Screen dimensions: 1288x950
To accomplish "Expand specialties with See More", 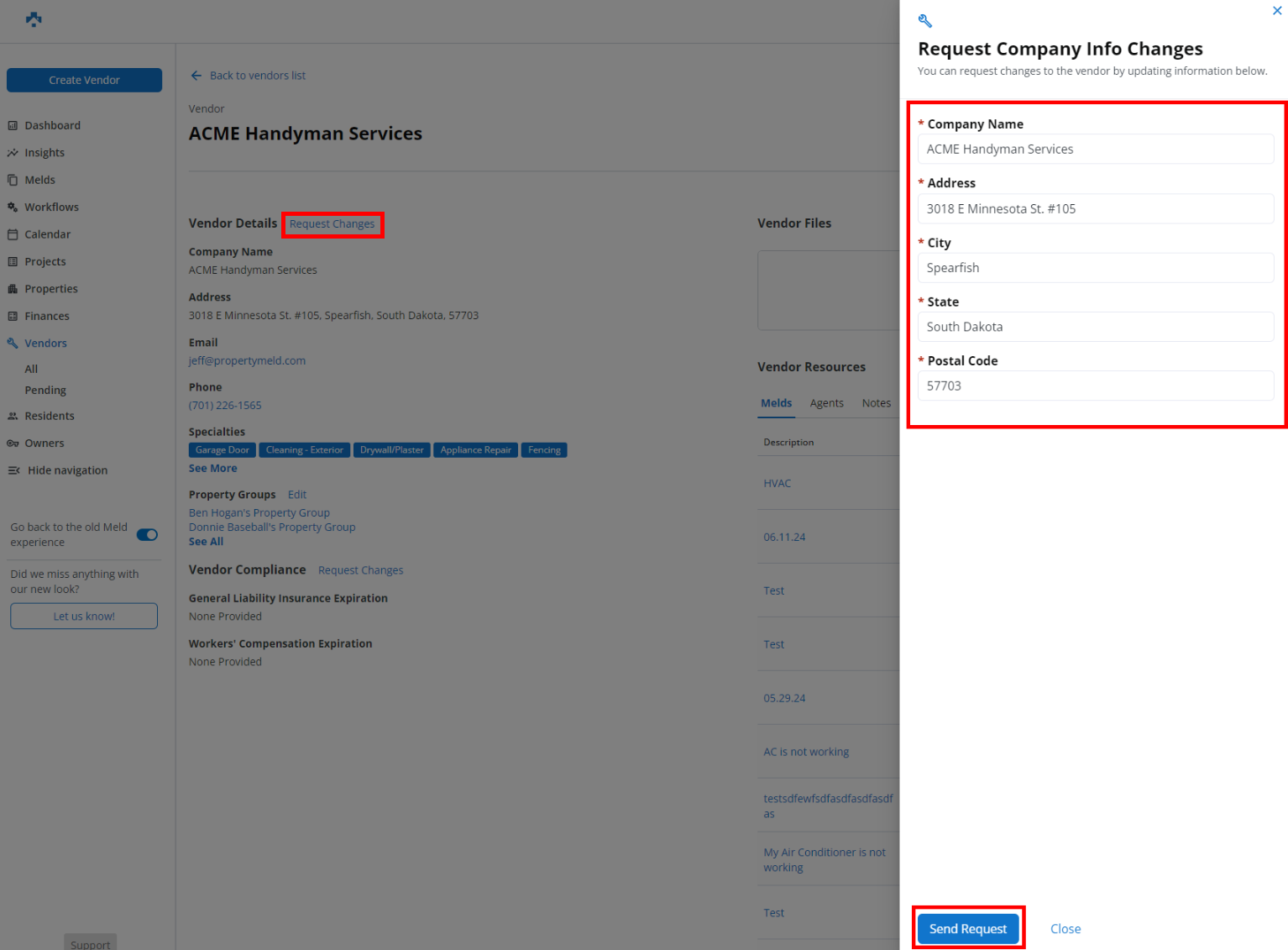I will 212,469.
